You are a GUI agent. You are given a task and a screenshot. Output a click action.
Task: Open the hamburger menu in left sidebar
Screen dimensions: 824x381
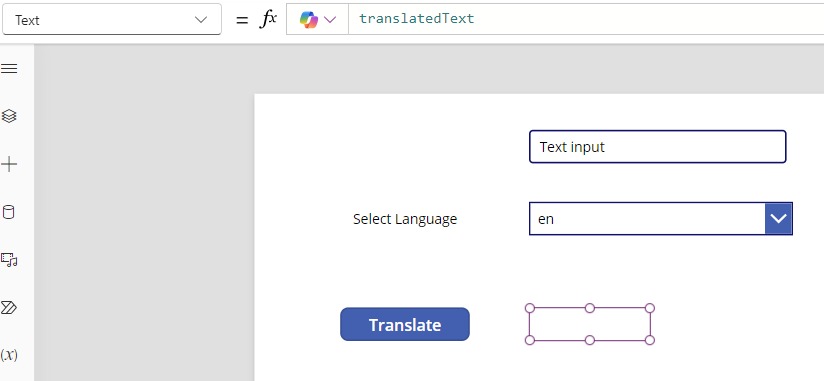click(9, 68)
